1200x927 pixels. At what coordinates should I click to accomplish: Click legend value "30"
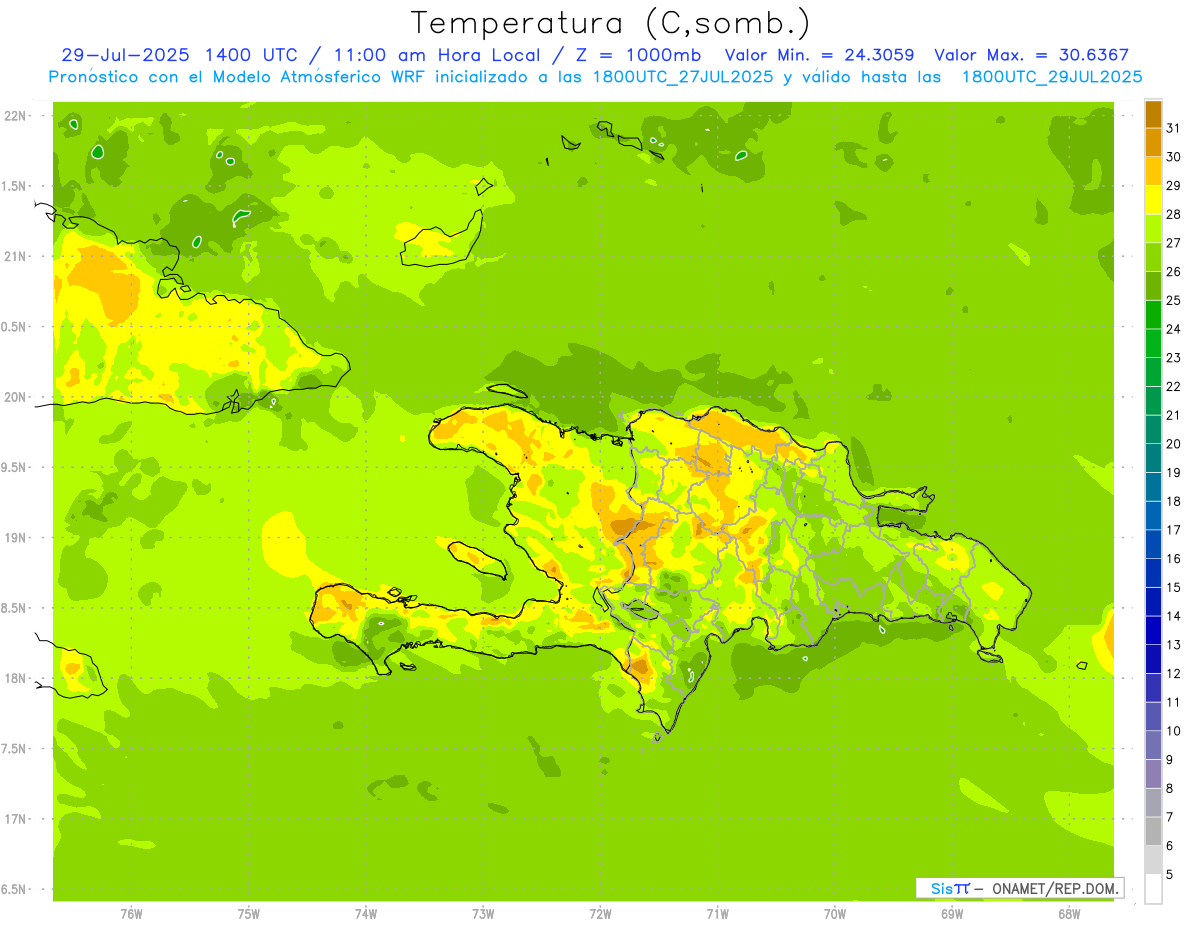click(x=1173, y=157)
